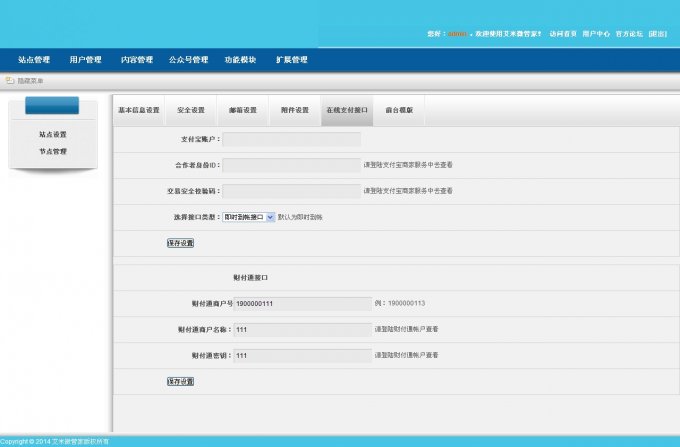Click the 请登陆财付通帐户查看 hint beside 财付通密钥

[x=406, y=355]
